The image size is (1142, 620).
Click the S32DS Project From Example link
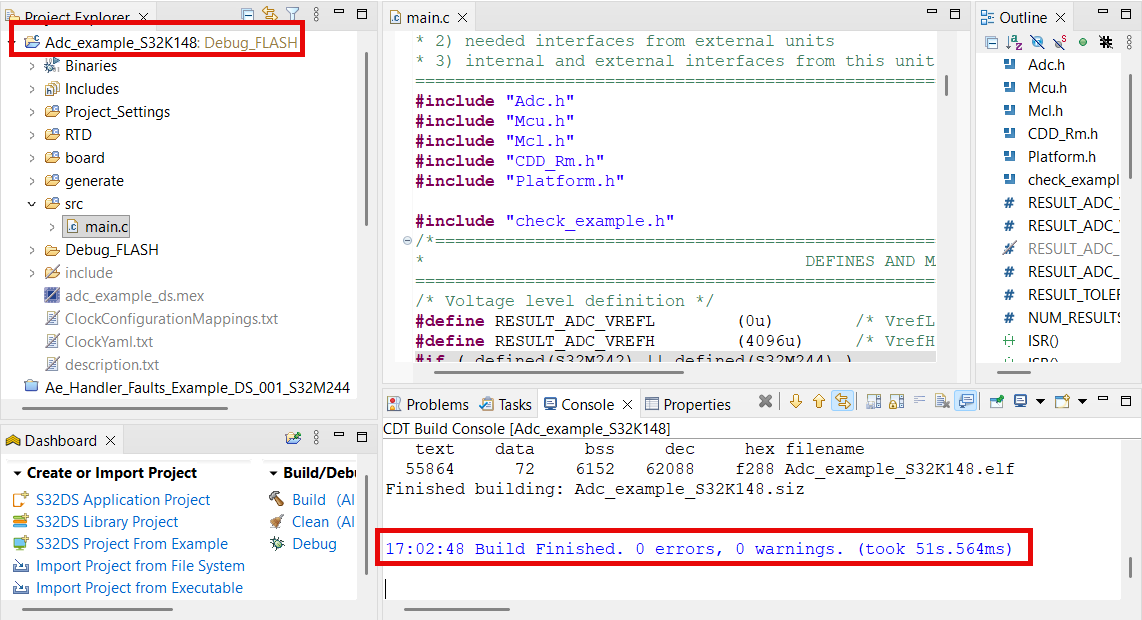[x=132, y=544]
